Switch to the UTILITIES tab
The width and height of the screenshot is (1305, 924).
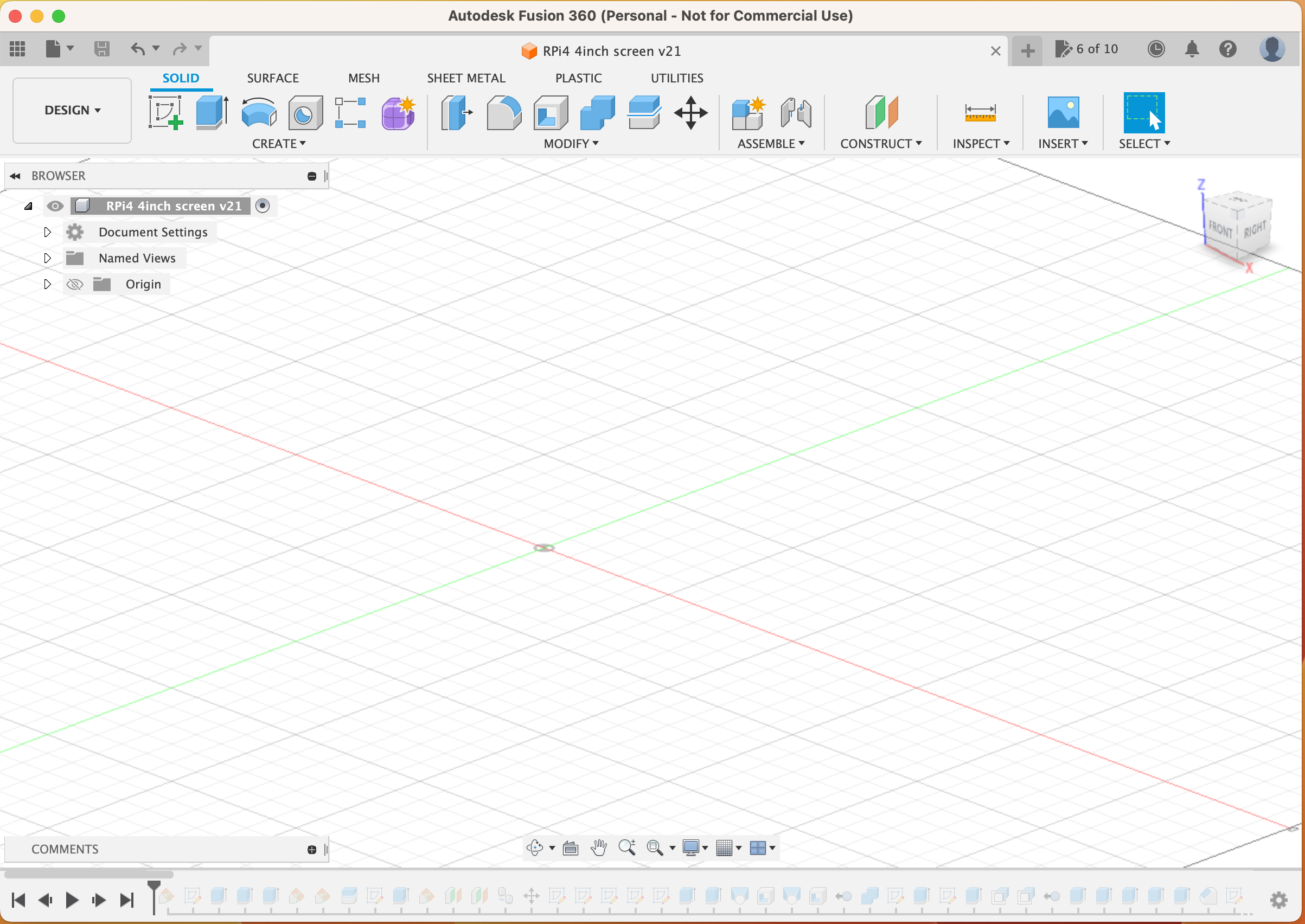(677, 79)
